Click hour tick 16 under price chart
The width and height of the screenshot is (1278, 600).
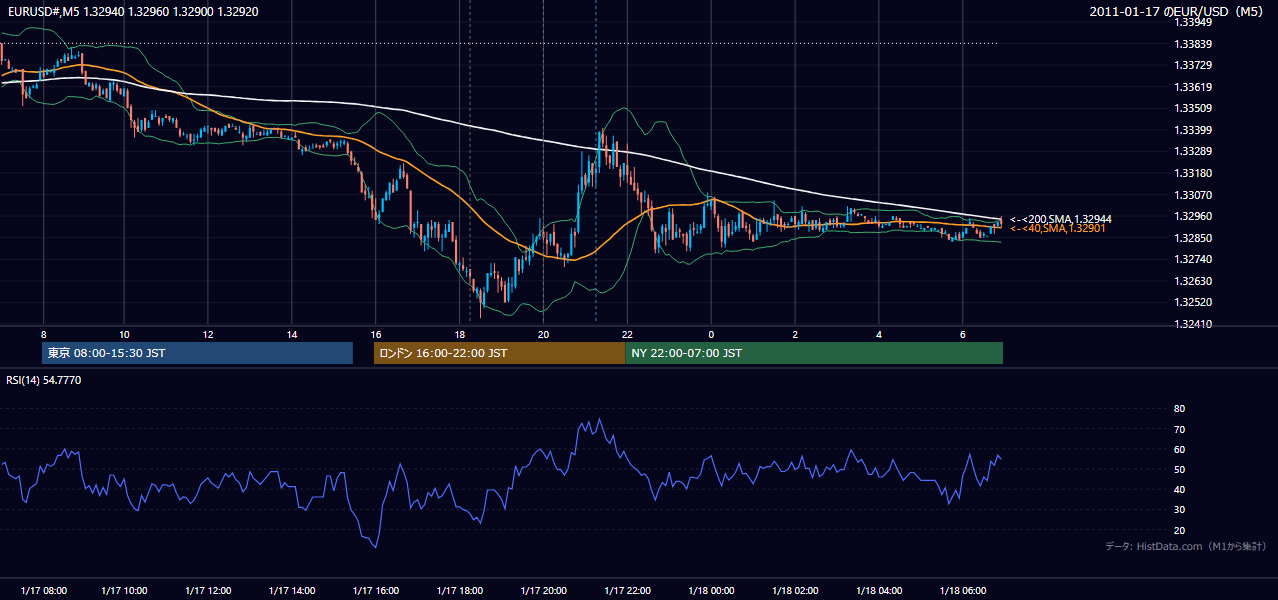376,334
